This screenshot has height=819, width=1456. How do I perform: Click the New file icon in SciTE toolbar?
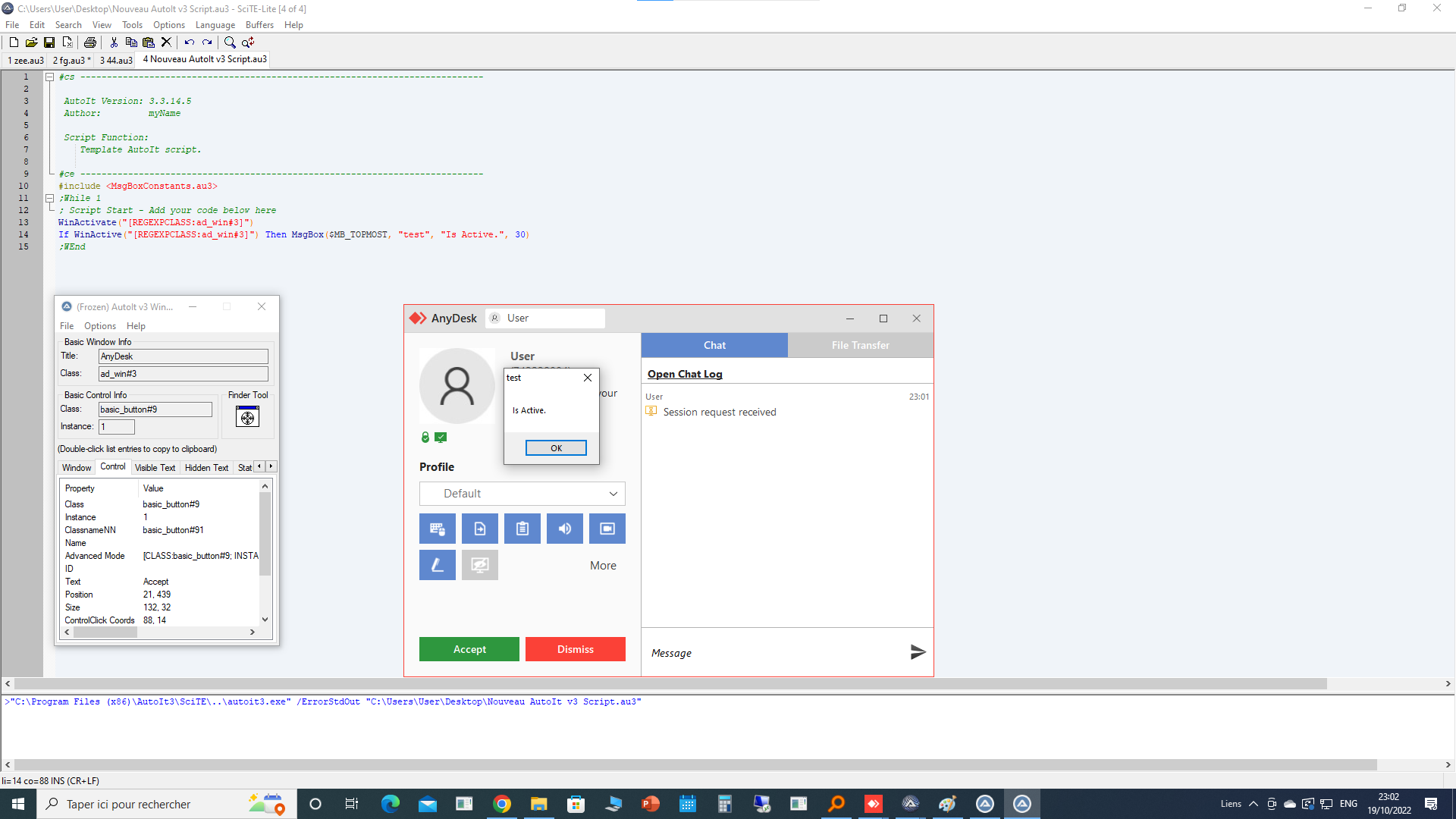[14, 42]
